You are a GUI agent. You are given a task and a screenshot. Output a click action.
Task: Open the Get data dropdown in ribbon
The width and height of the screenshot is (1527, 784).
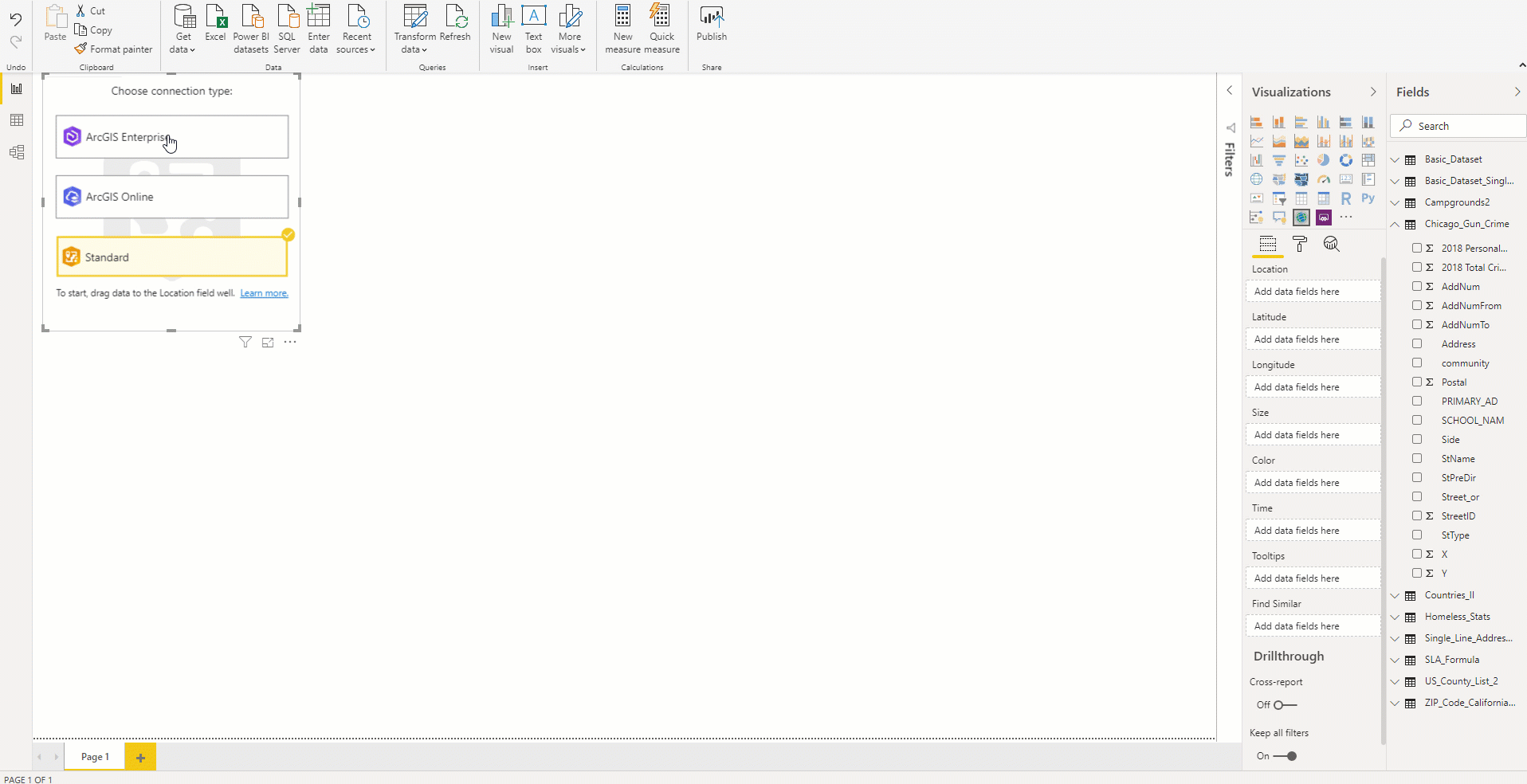point(183,29)
